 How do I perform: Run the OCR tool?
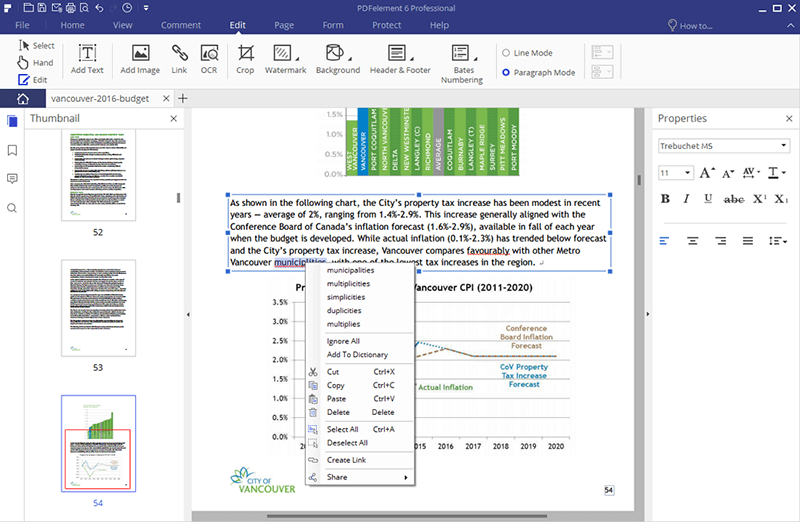[x=209, y=60]
